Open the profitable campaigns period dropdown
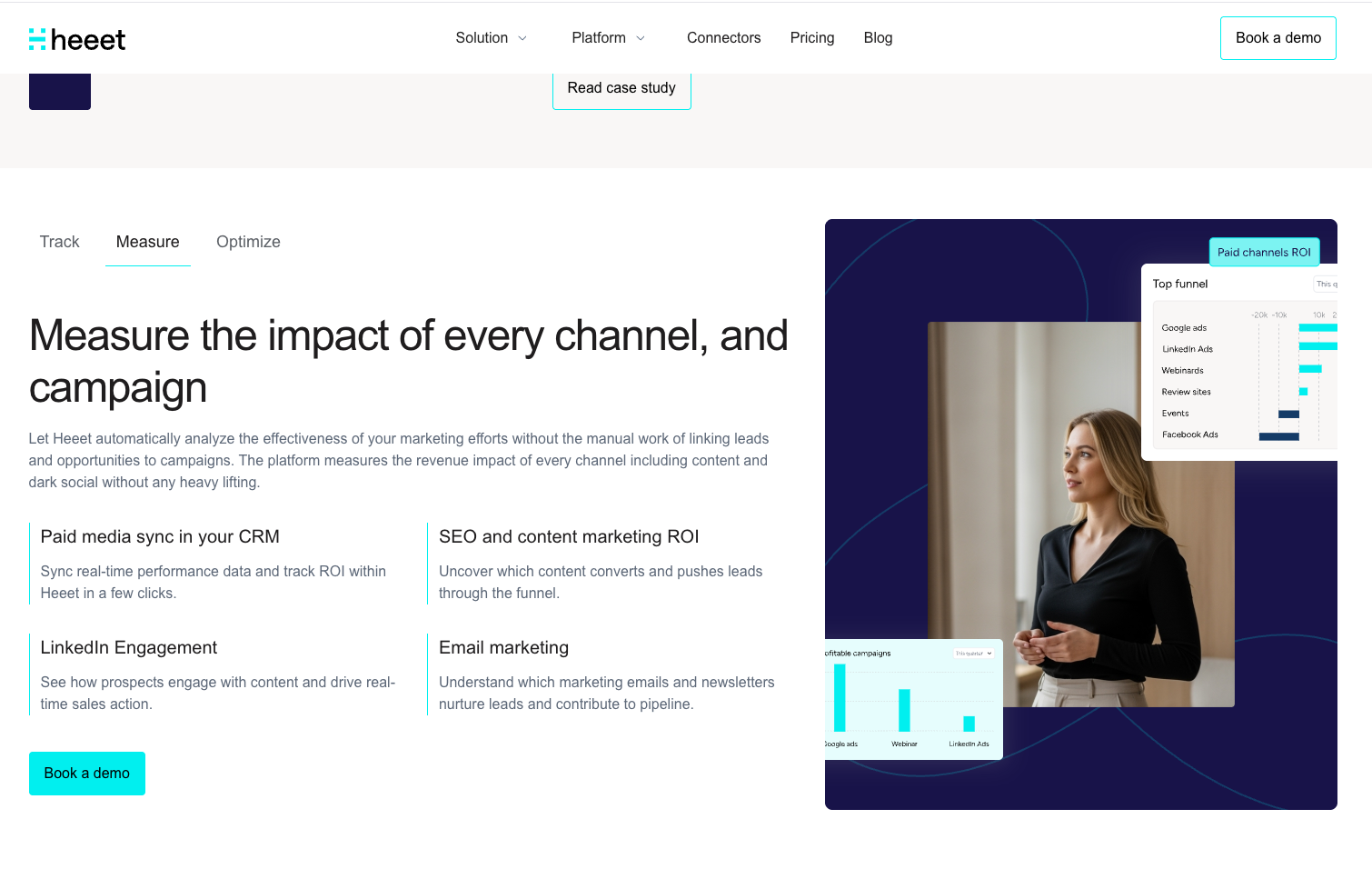Image resolution: width=1372 pixels, height=879 pixels. pos(973,654)
